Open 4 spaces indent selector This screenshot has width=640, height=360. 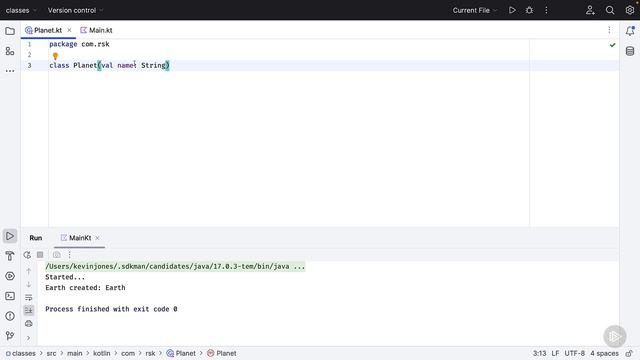click(604, 353)
